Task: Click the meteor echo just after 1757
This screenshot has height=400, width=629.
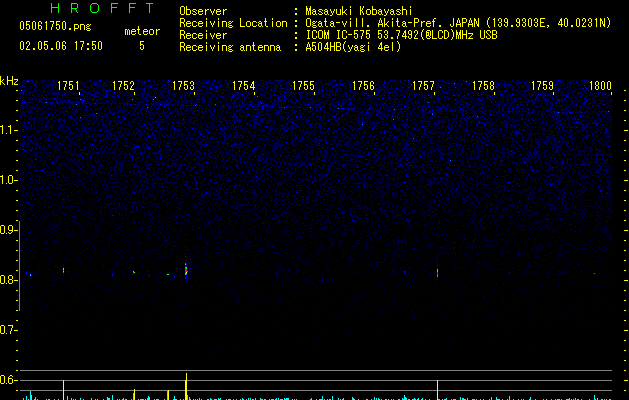Action: pyautogui.click(x=437, y=273)
